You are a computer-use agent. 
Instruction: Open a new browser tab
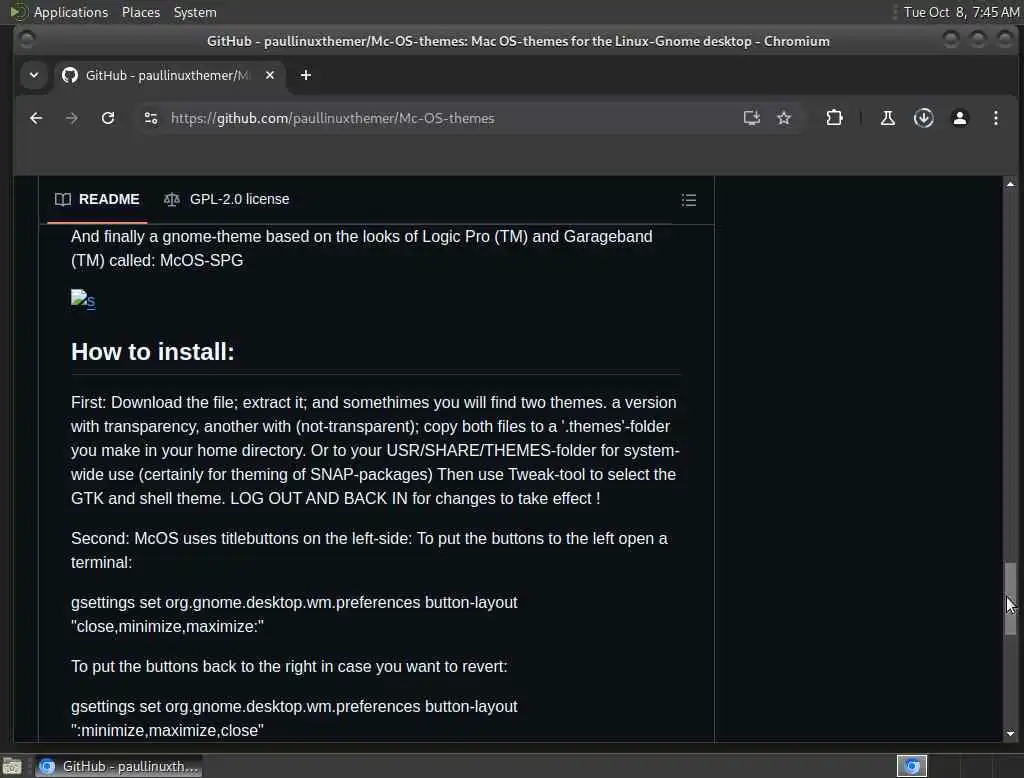click(x=306, y=75)
